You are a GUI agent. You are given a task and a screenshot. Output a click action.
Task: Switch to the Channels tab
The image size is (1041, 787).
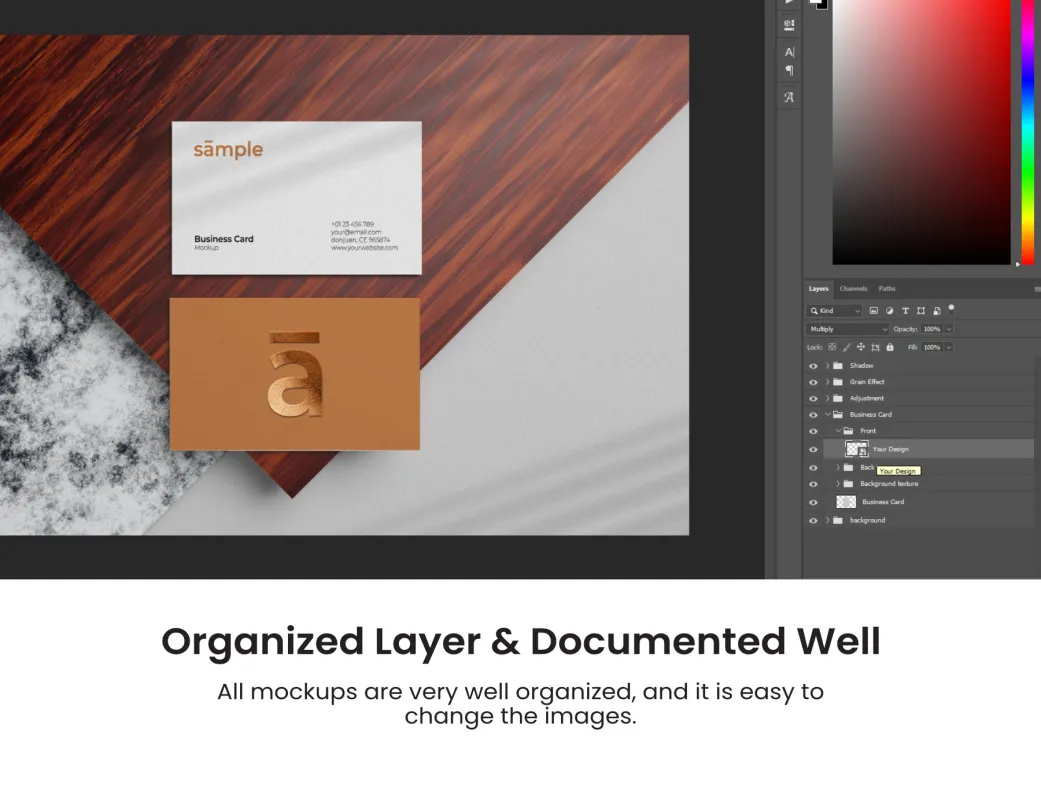853,289
